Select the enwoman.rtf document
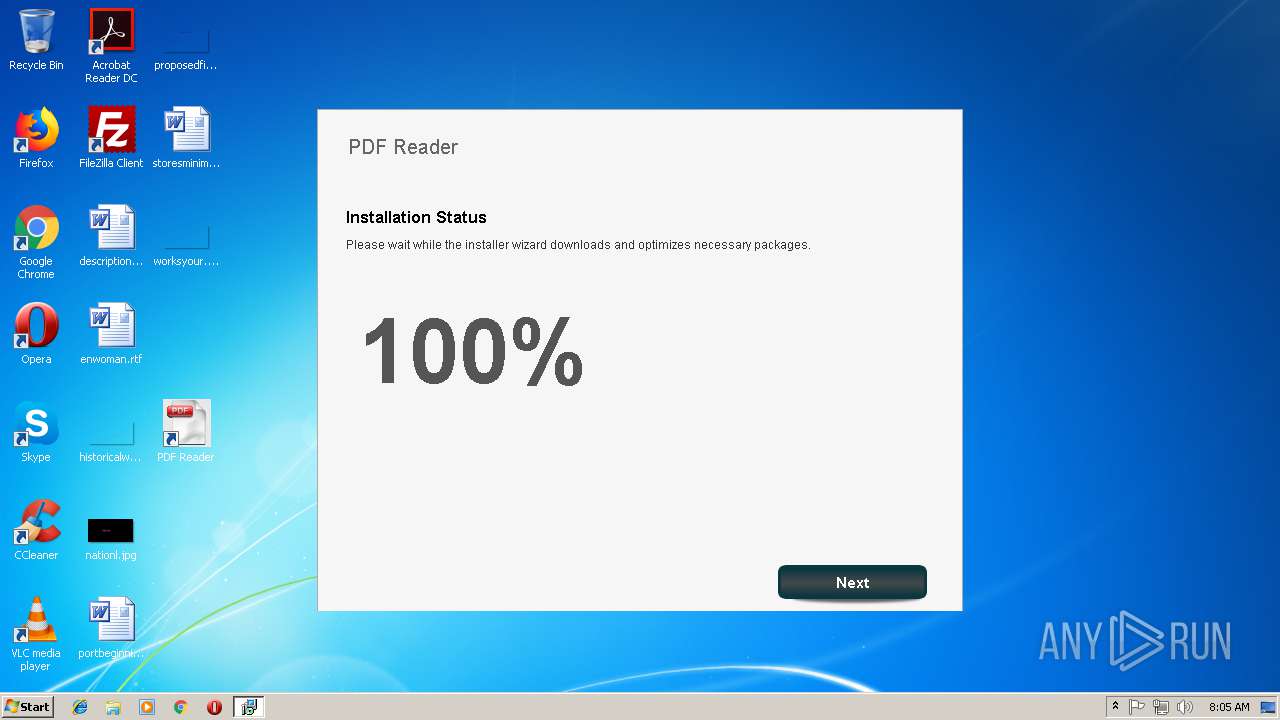 [111, 334]
